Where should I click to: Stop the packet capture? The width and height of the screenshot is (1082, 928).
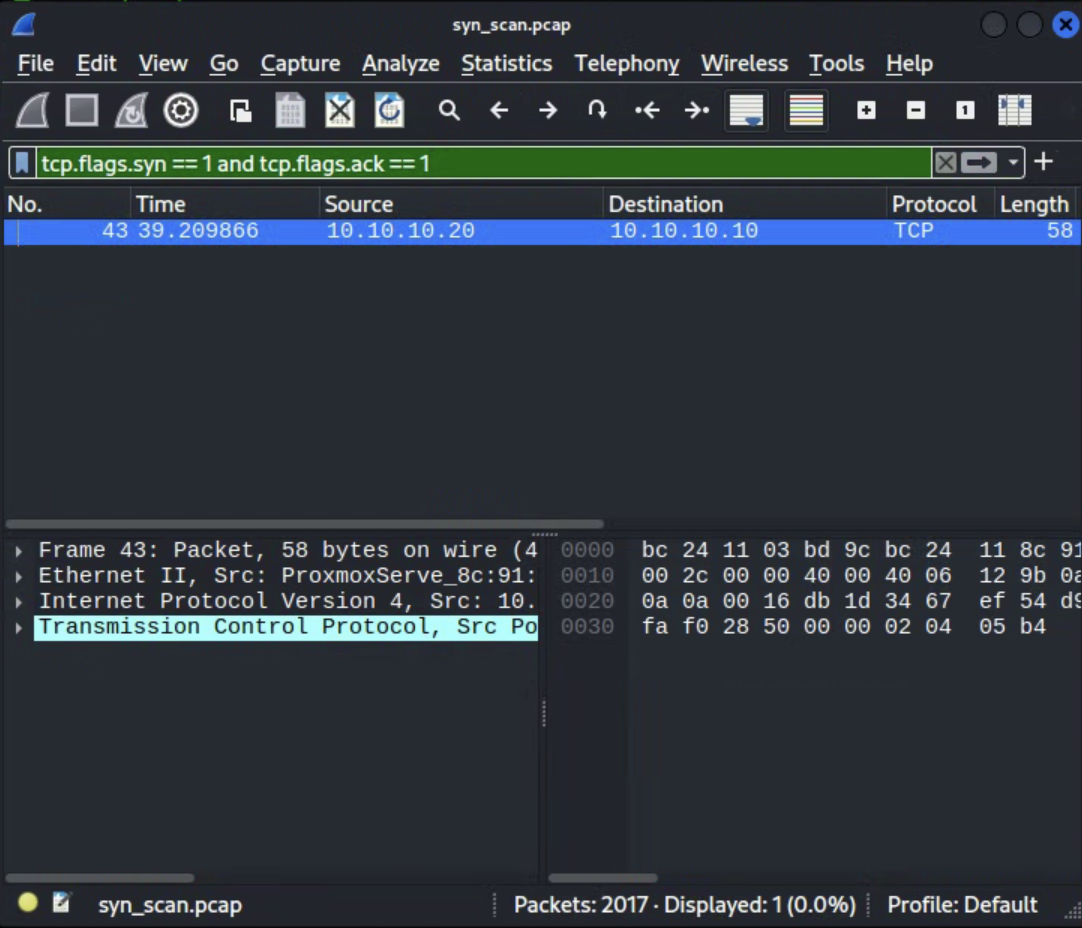tap(81, 110)
